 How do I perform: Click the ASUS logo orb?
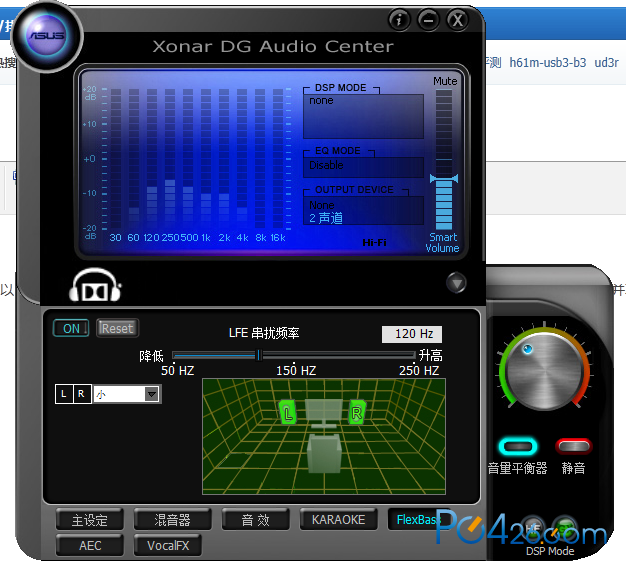coord(47,36)
